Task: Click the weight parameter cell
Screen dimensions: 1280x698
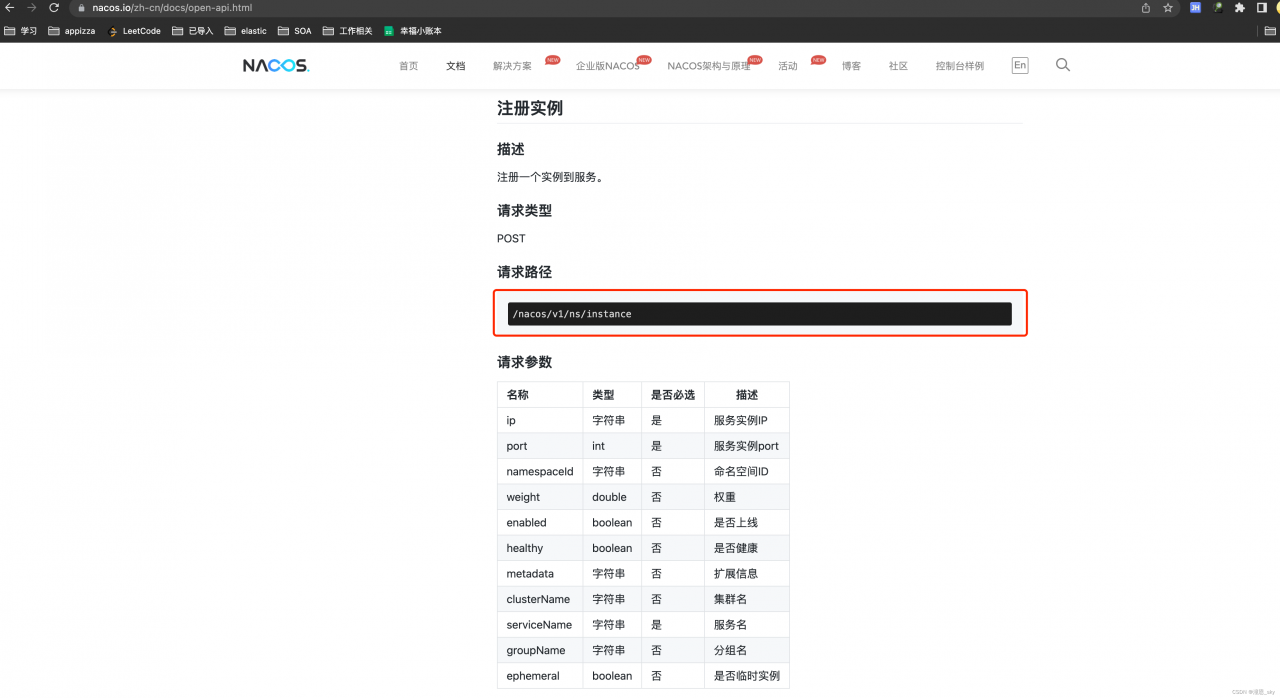Action: click(540, 497)
